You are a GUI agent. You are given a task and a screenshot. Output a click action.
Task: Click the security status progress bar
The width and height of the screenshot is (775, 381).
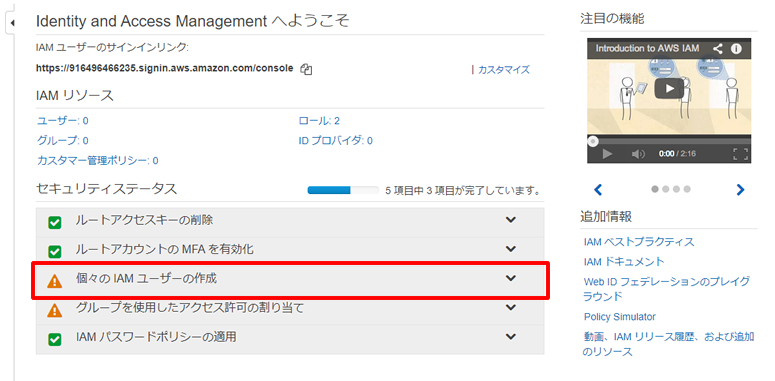(343, 190)
